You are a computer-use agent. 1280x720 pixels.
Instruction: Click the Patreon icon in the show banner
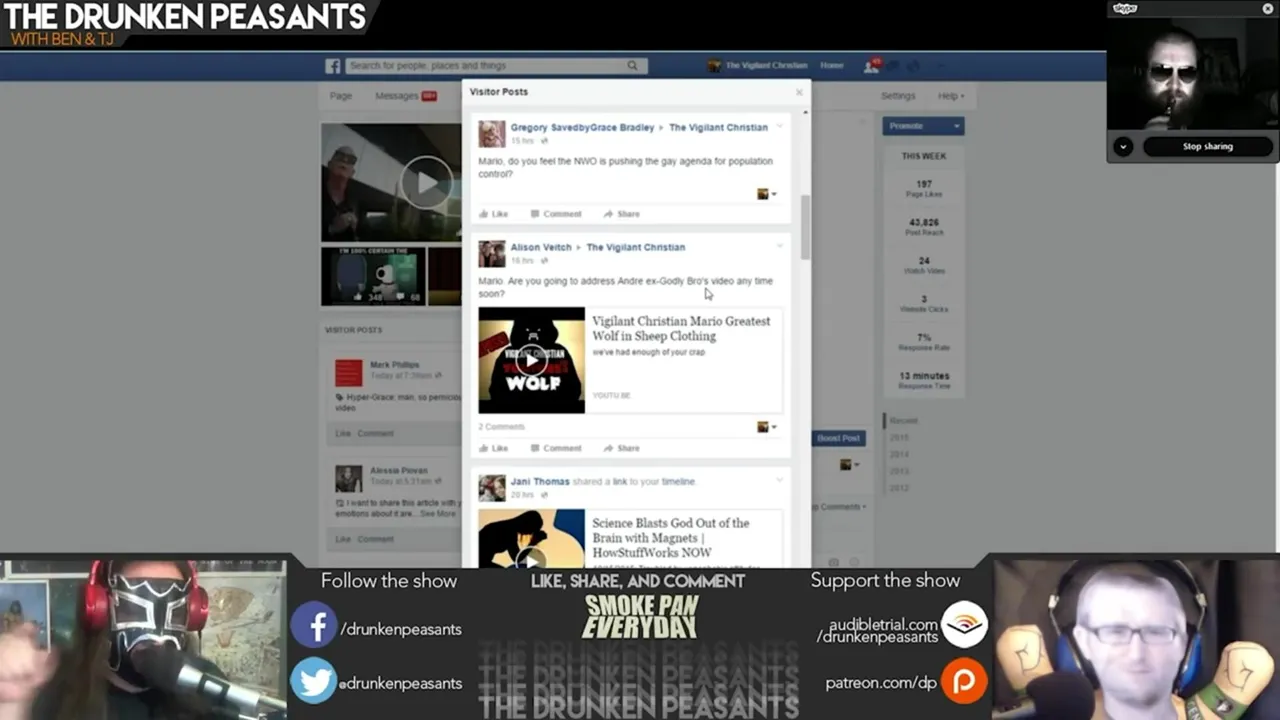[964, 682]
